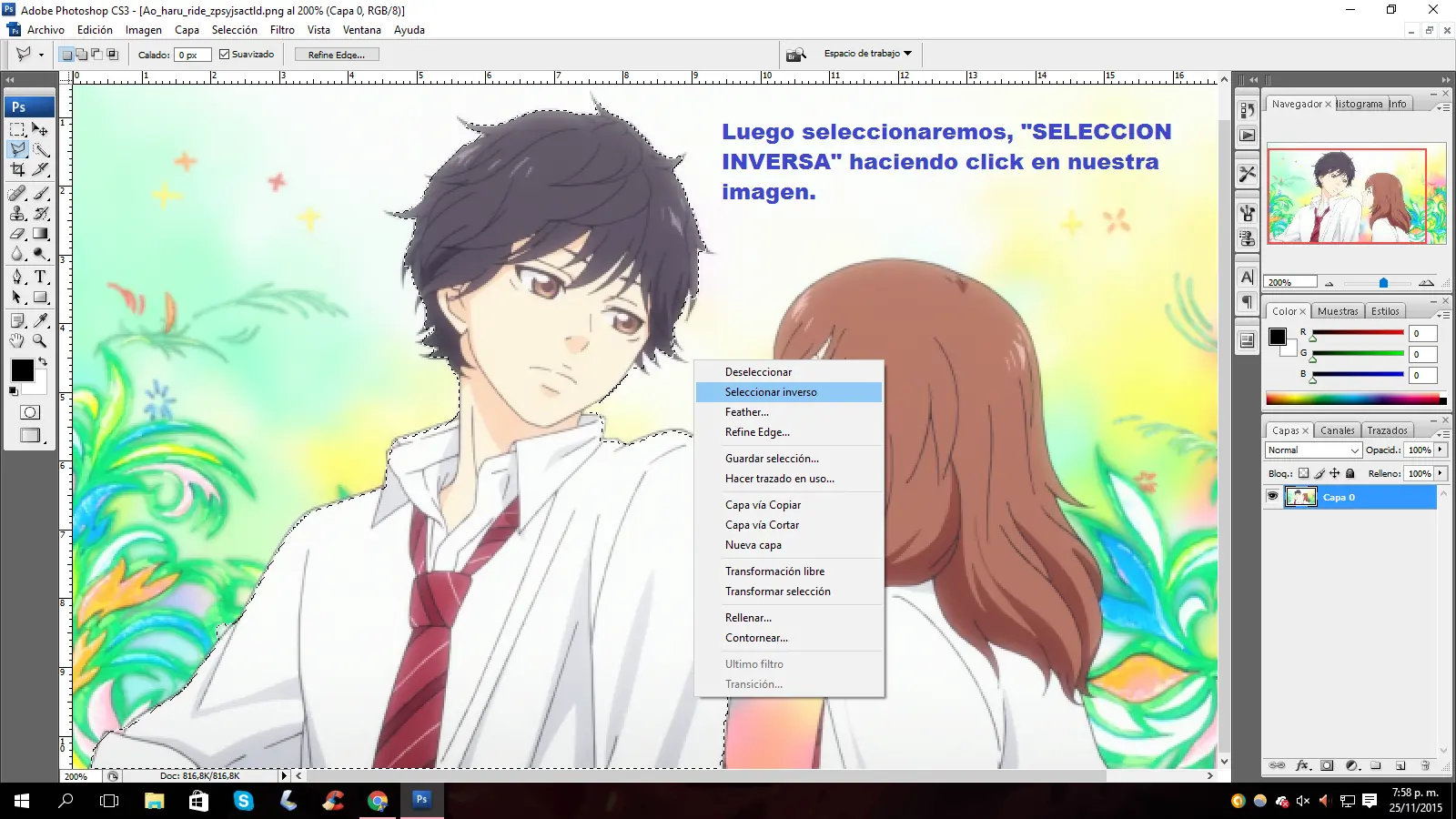Toggle lock transparent pixels
This screenshot has height=819, width=1456.
[x=1303, y=473]
